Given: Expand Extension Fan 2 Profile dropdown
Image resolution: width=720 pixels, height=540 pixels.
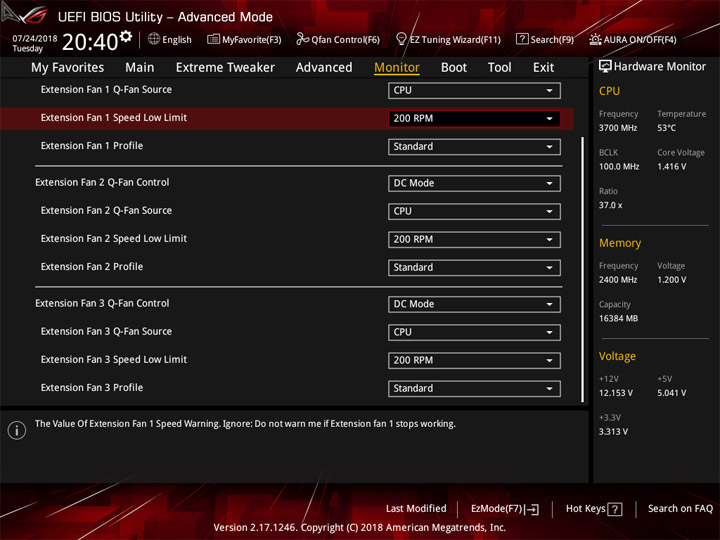Looking at the screenshot, I should pyautogui.click(x=474, y=267).
